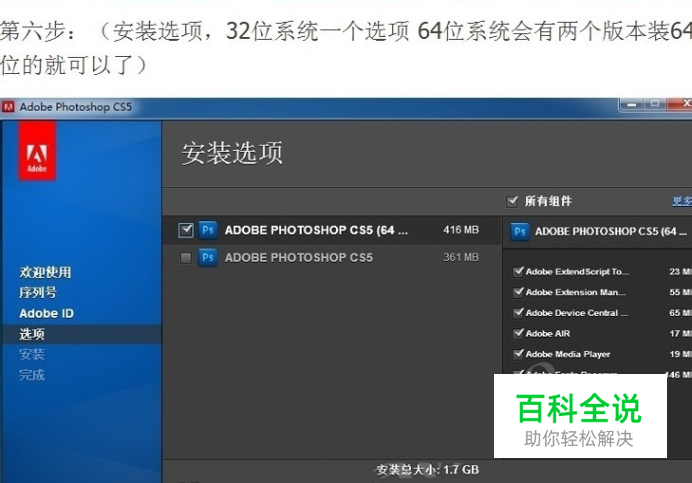692x483 pixels.
Task: Click the Adobe Photoshop CS5 window title
Action: tap(76, 107)
